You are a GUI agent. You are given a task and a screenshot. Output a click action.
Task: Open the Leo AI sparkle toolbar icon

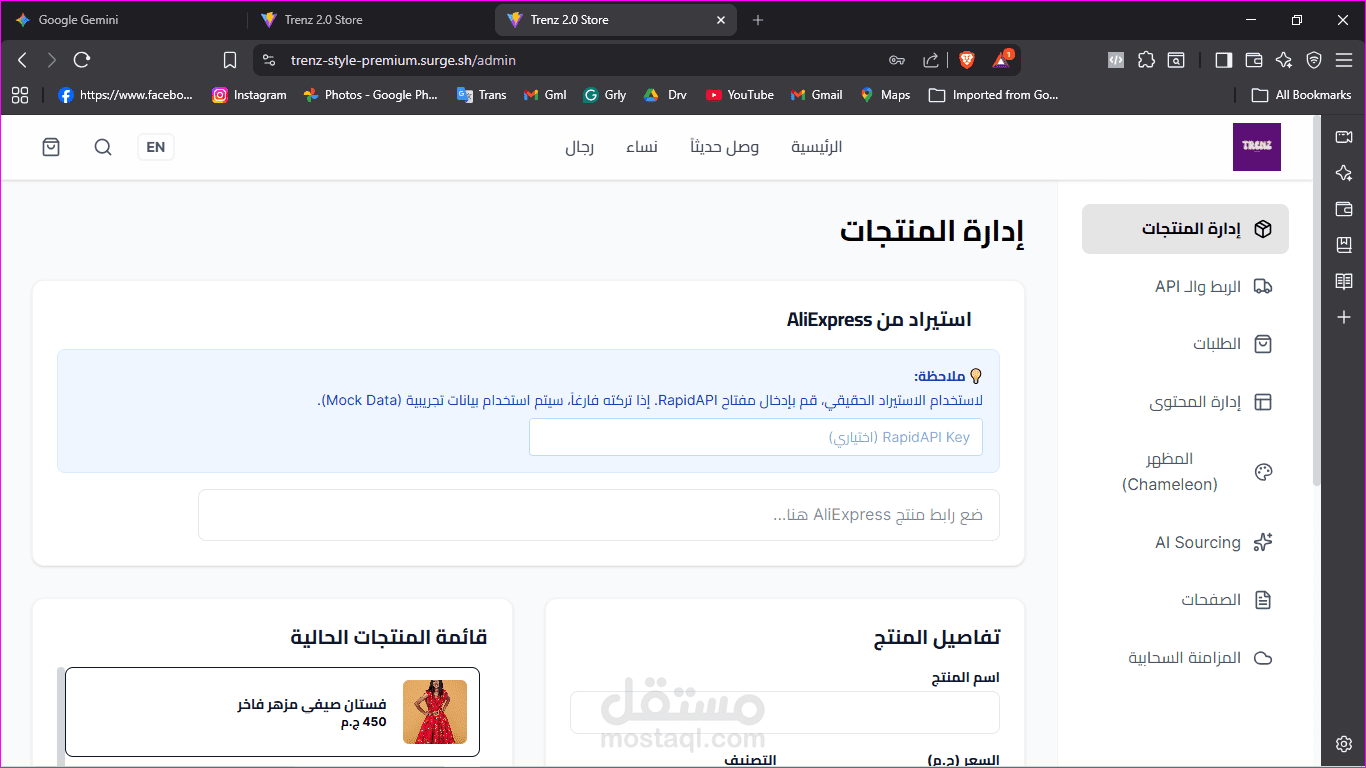point(1284,60)
